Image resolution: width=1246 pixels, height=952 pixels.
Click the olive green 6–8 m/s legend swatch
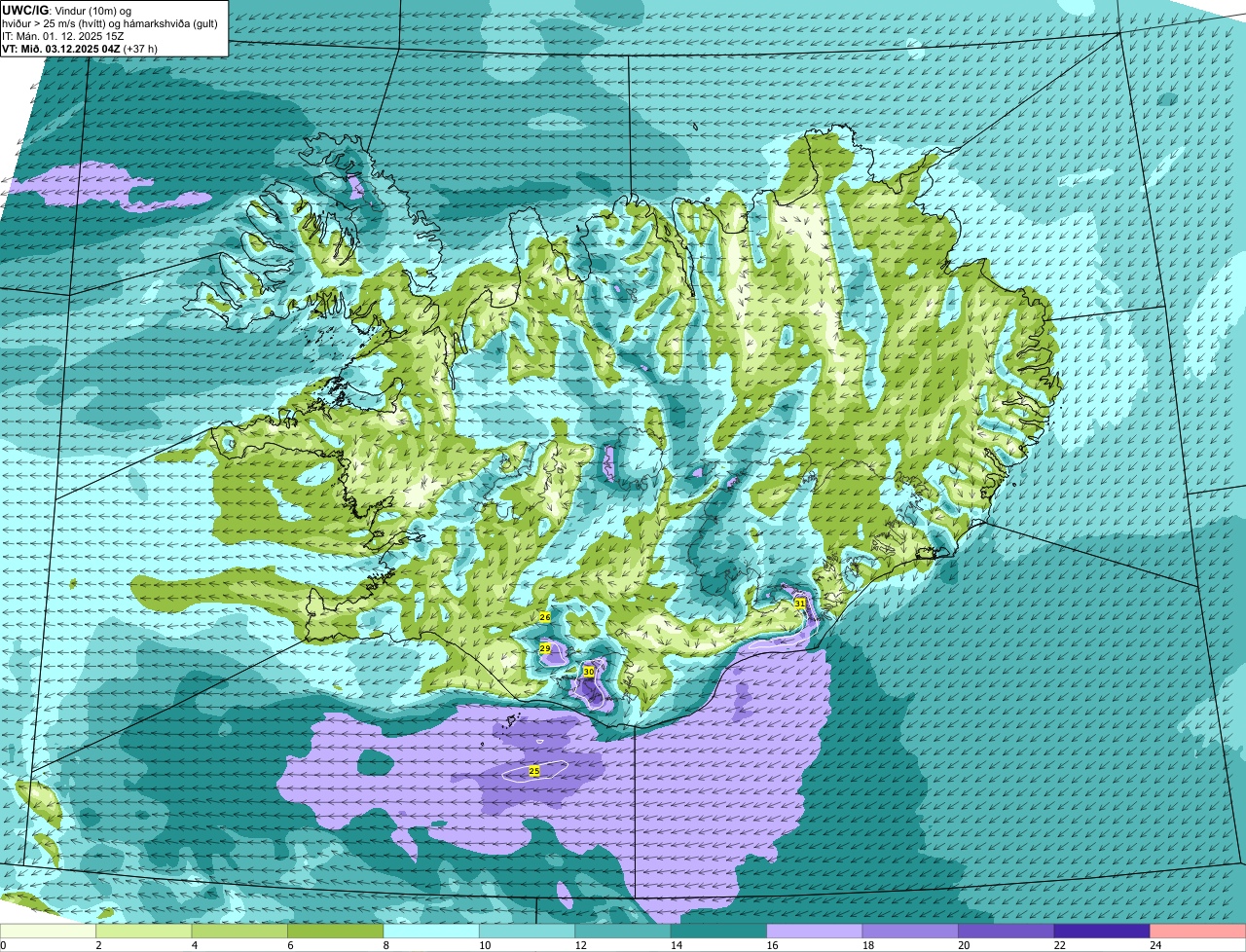336,931
